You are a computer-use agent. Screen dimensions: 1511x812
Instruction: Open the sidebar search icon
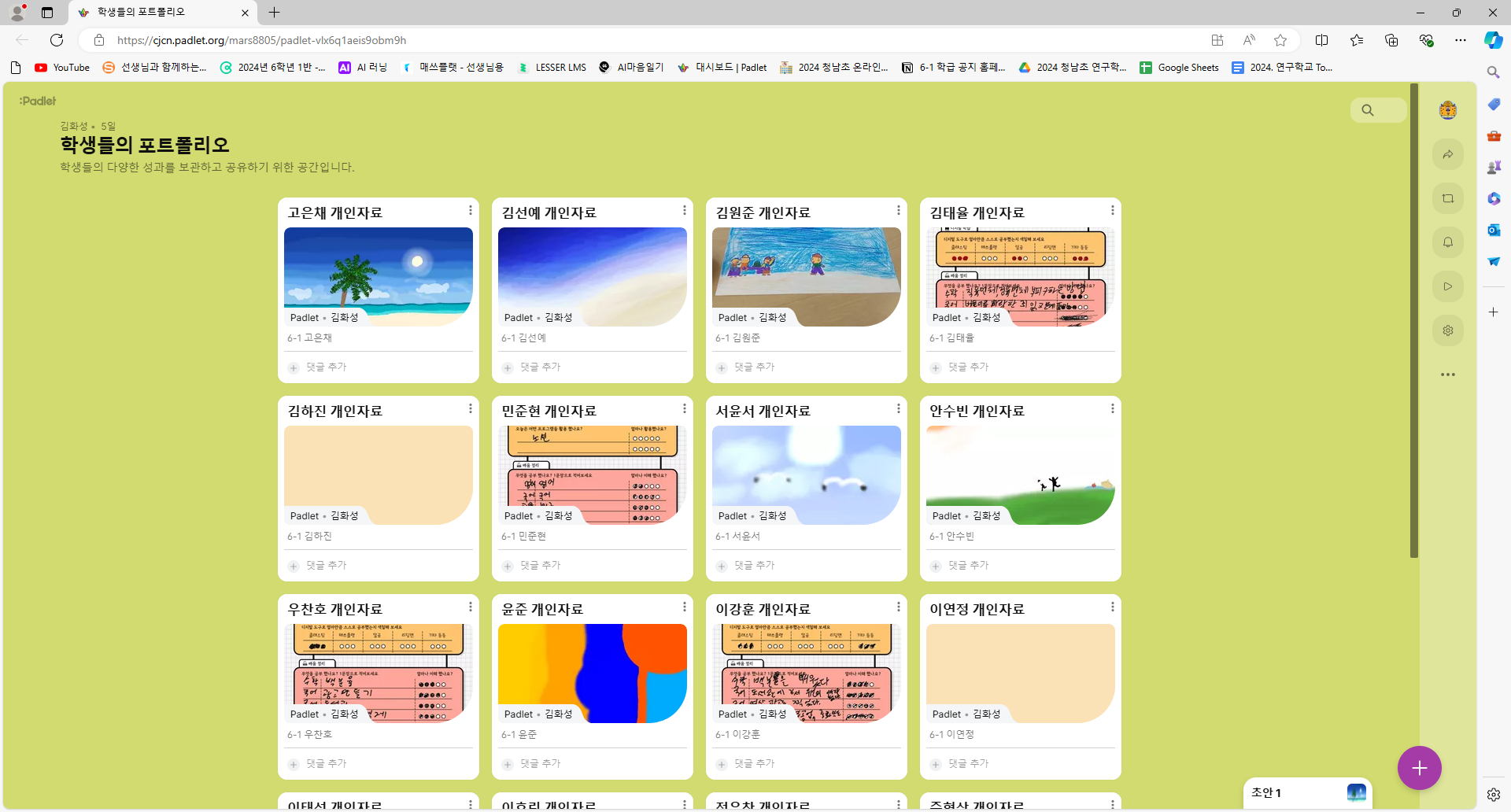[x=1493, y=72]
